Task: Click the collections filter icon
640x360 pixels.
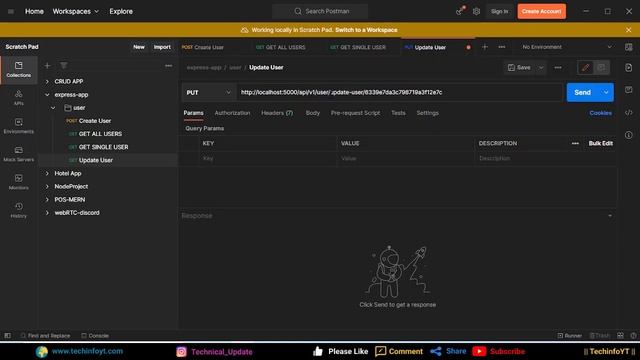Action: pyautogui.click(x=64, y=66)
